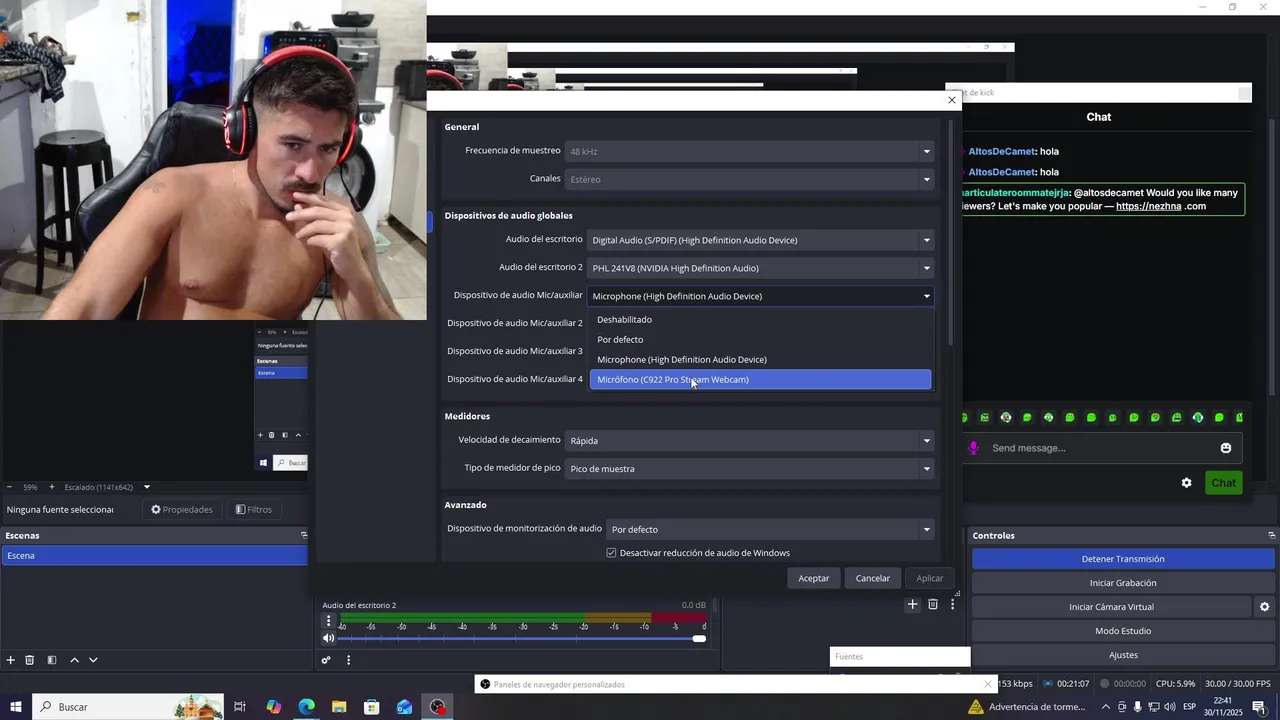Image resolution: width=1280 pixels, height=720 pixels.
Task: Undock the Escenas panel
Action: point(304,535)
